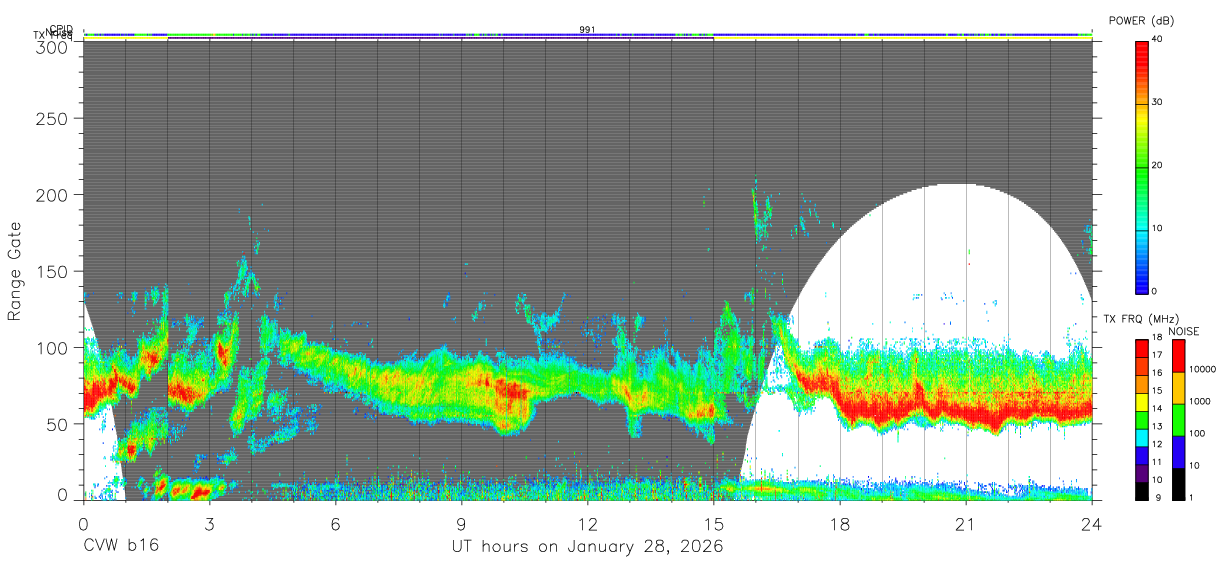The height and width of the screenshot is (567, 1228).
Task: Click the purple segment of TX FRQ color bar
Action: tap(1141, 472)
